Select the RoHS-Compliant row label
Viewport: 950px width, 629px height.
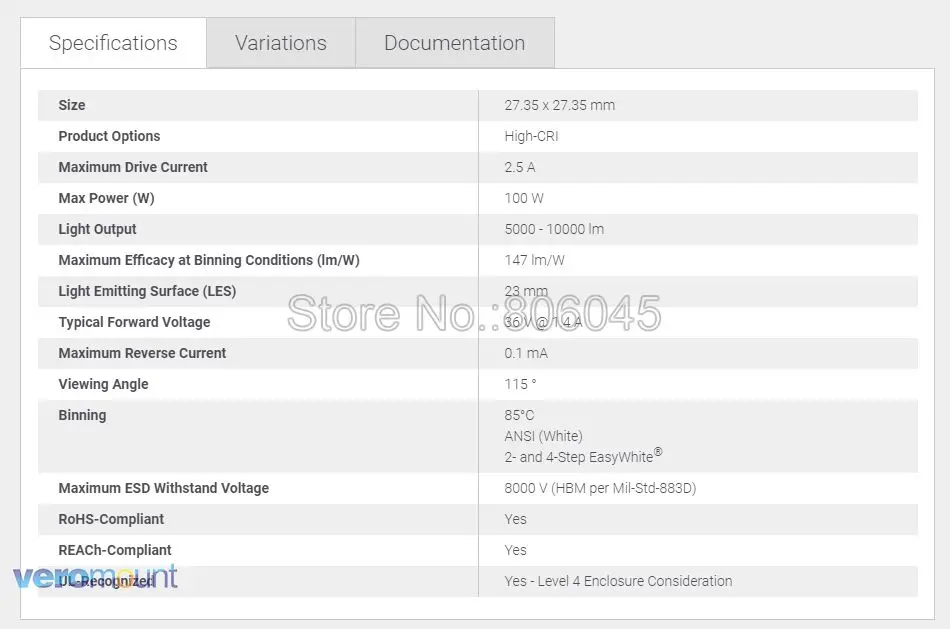(111, 519)
